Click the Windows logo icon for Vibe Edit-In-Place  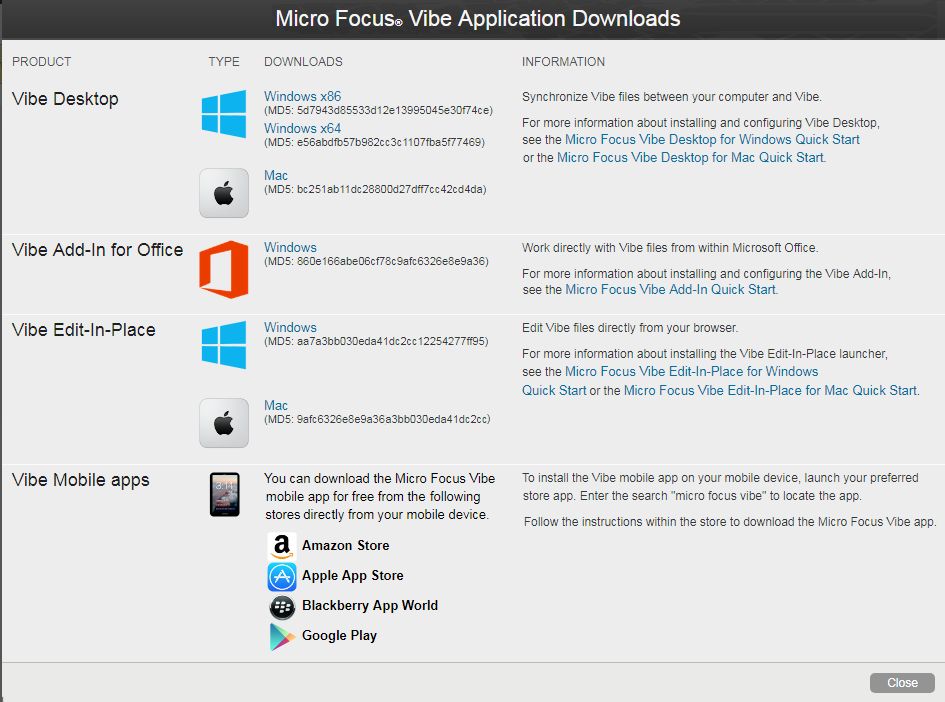(x=224, y=345)
